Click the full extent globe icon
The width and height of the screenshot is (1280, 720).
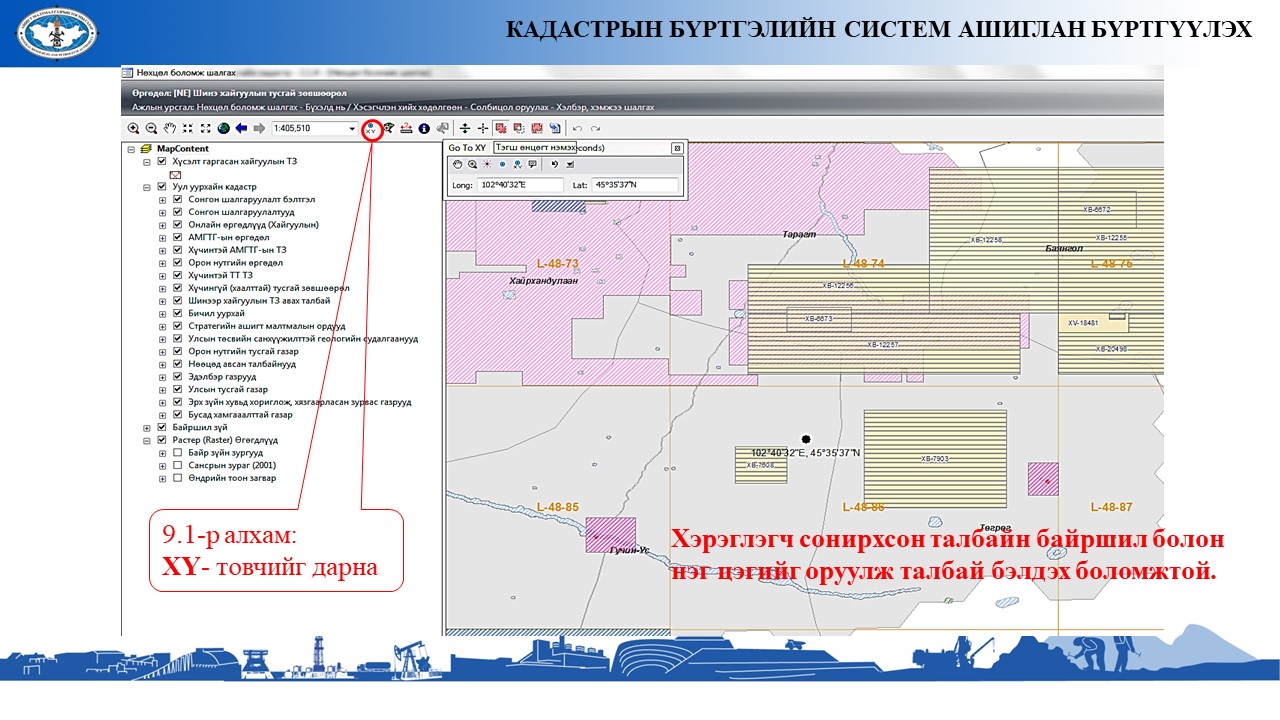click(x=223, y=129)
